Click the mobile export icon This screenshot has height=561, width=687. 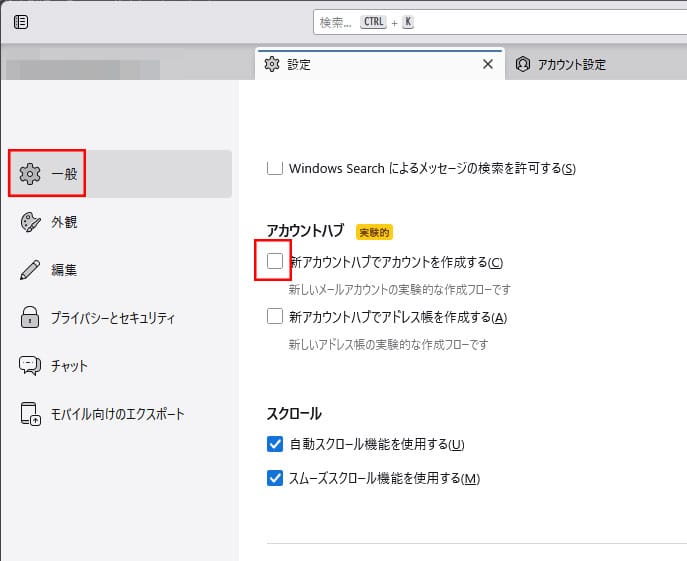point(30,414)
